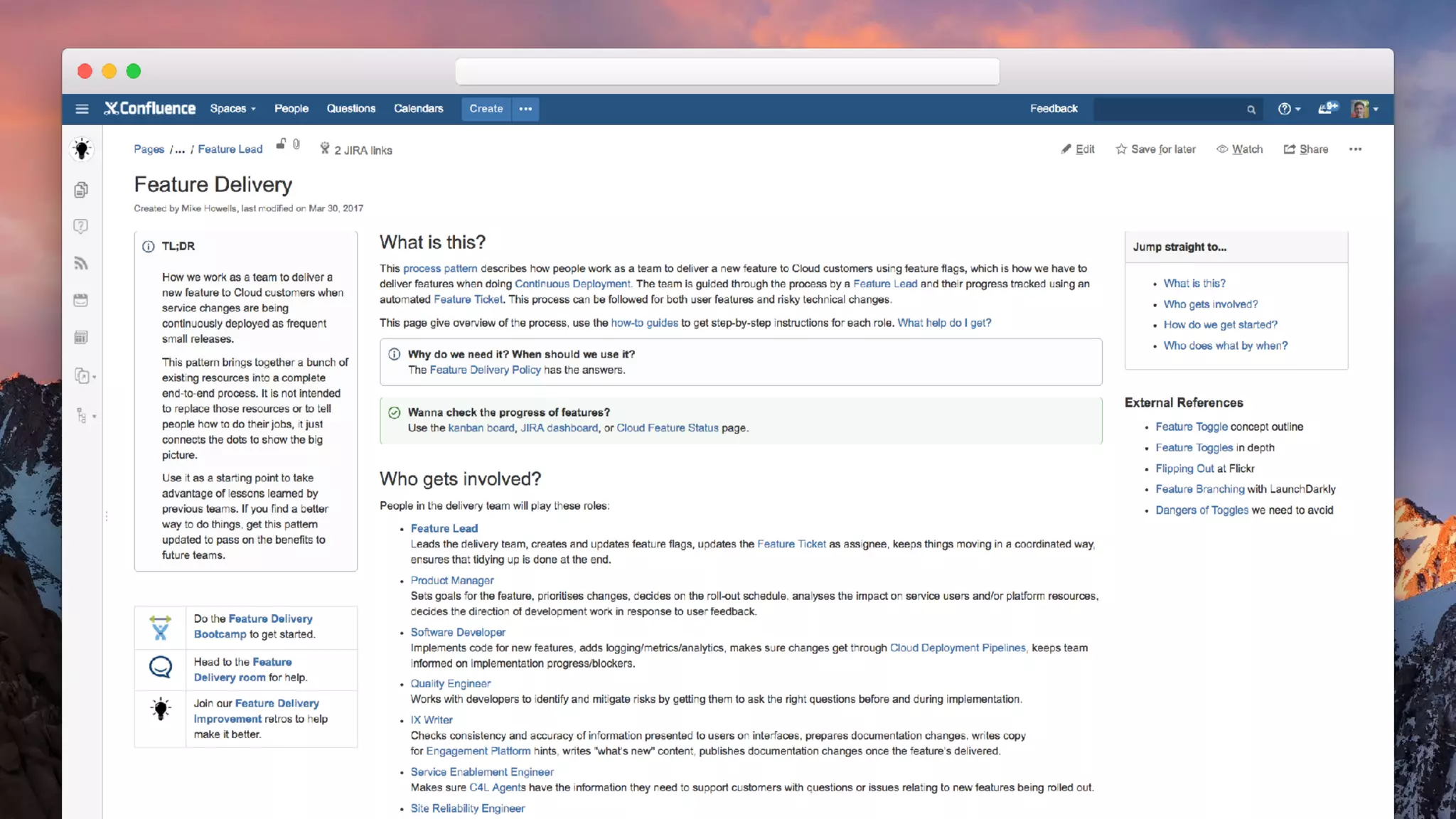Click the notifications icon in the header
Viewport: 1456px width, 819px height.
[x=1327, y=108]
